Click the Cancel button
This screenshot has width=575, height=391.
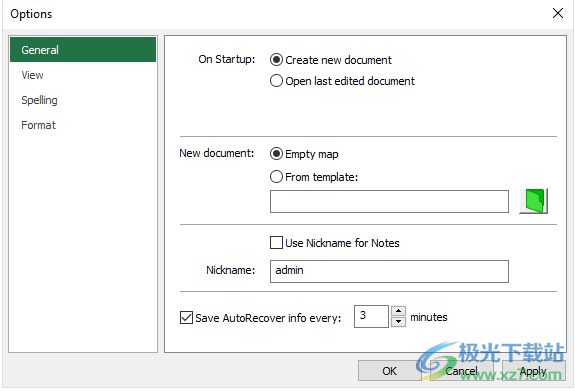(x=461, y=371)
